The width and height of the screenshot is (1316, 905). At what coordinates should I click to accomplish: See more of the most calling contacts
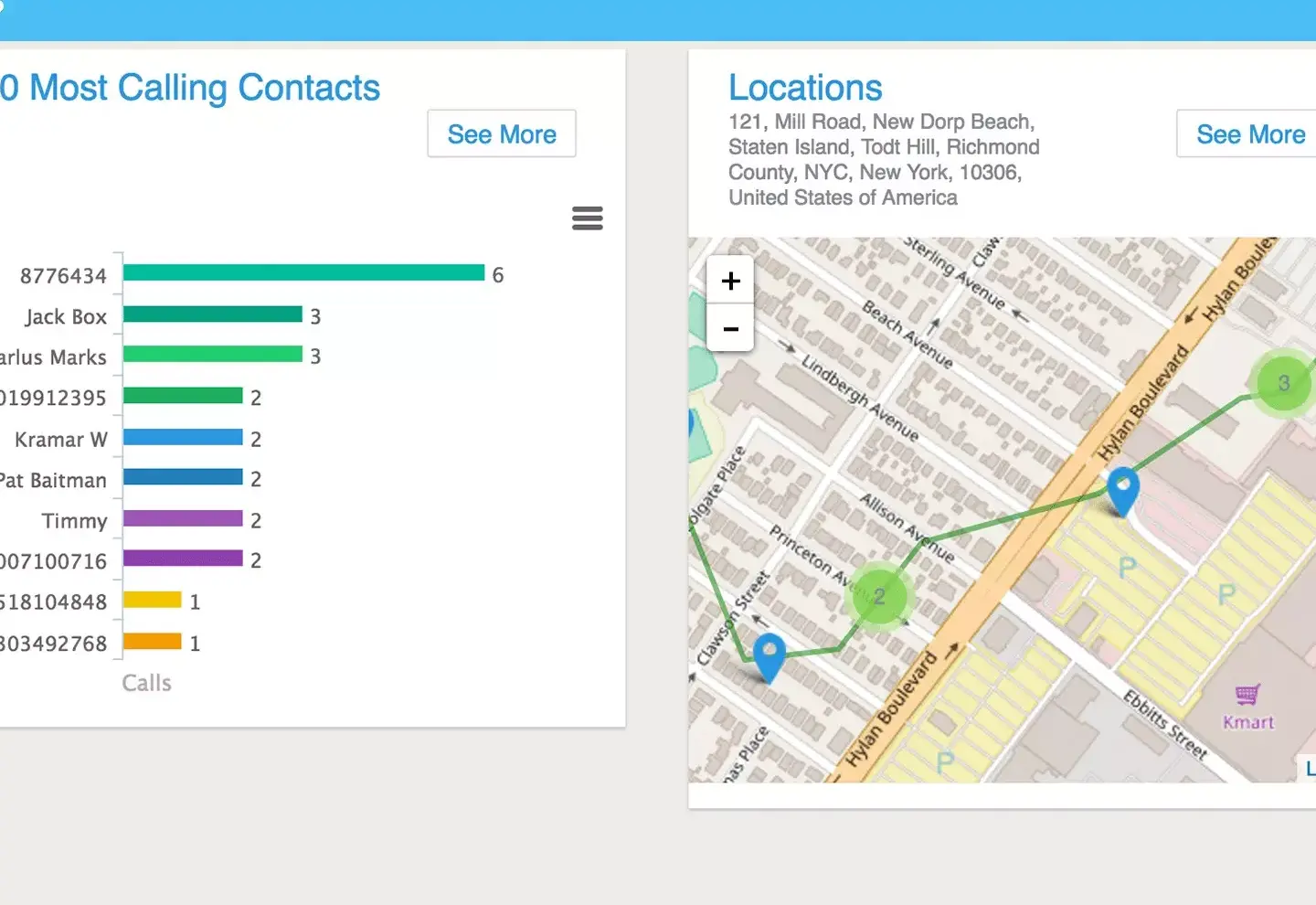point(502,134)
